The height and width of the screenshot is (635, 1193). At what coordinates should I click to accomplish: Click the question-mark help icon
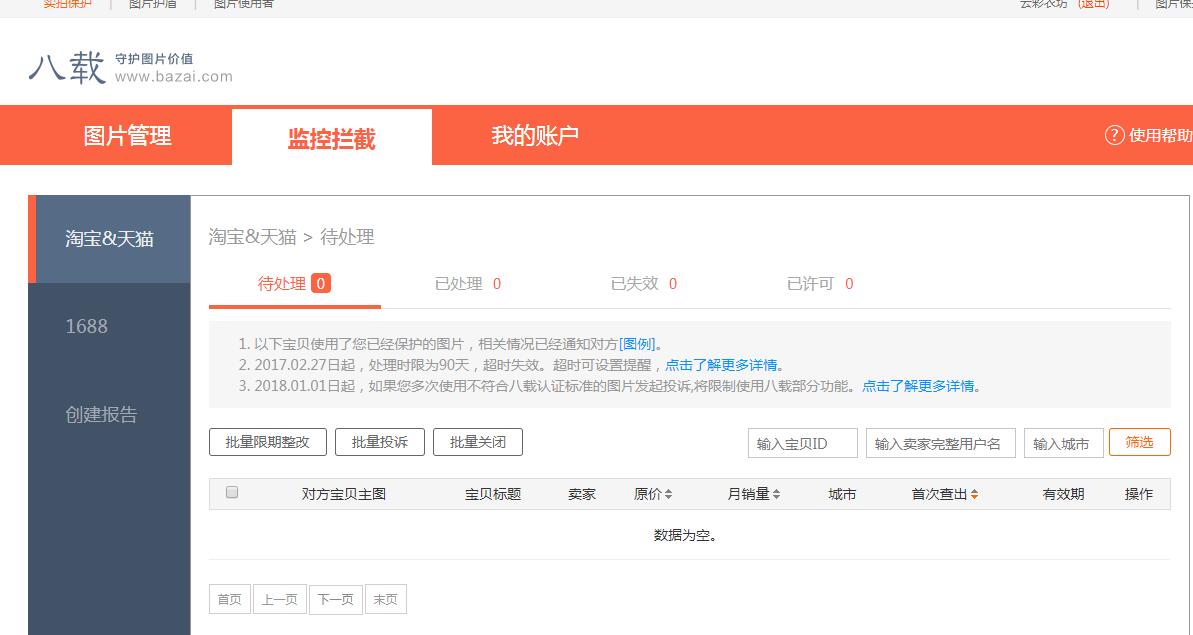[x=1114, y=135]
